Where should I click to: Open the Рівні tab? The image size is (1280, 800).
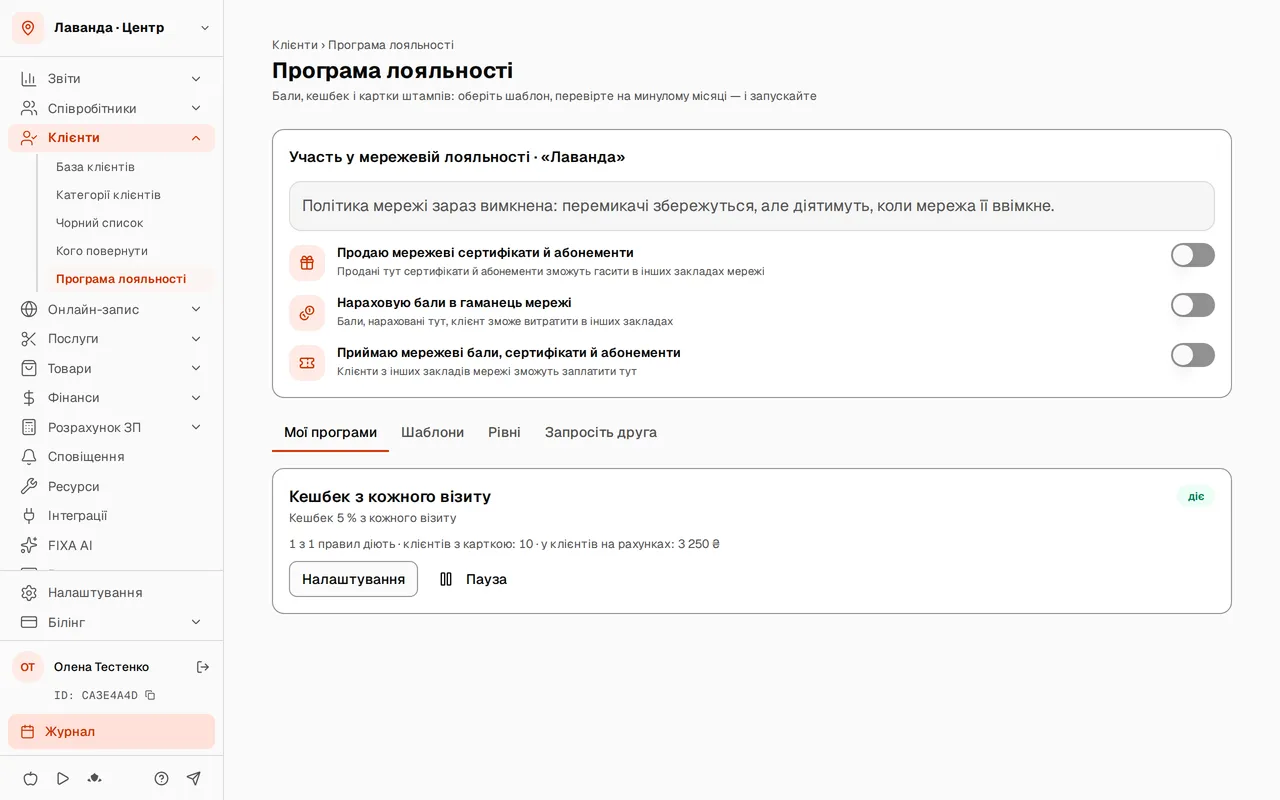coord(504,432)
